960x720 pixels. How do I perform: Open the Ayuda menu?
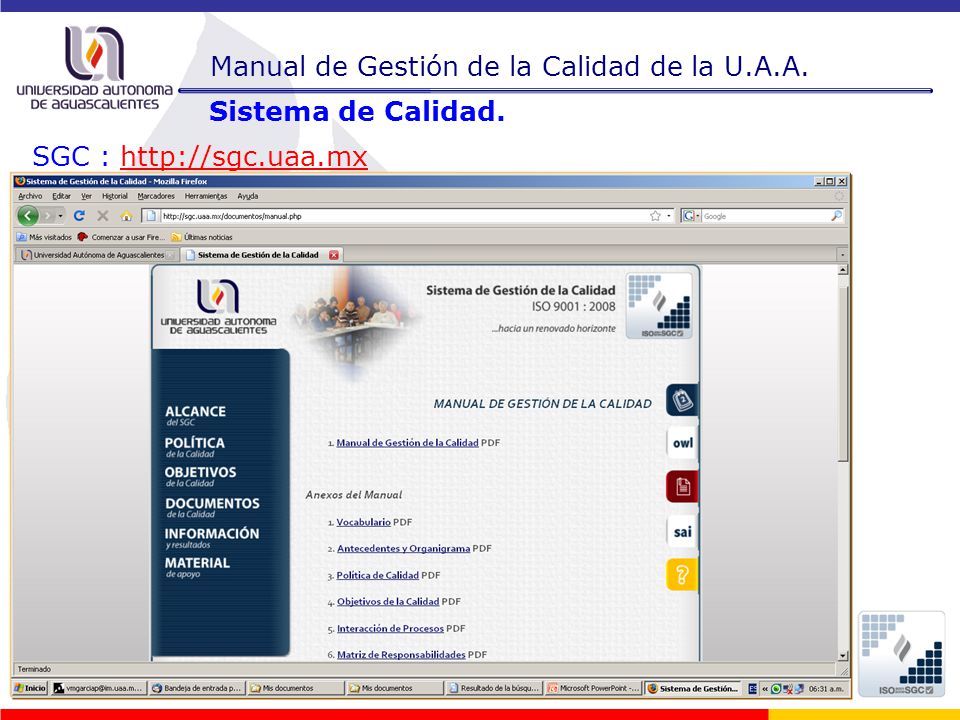click(247, 196)
